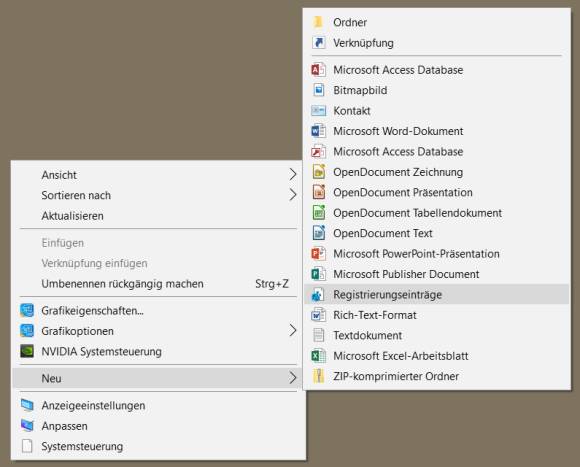Image resolution: width=580 pixels, height=467 pixels.
Task: Expand the Grafikoptionen submenu arrow
Action: [293, 331]
